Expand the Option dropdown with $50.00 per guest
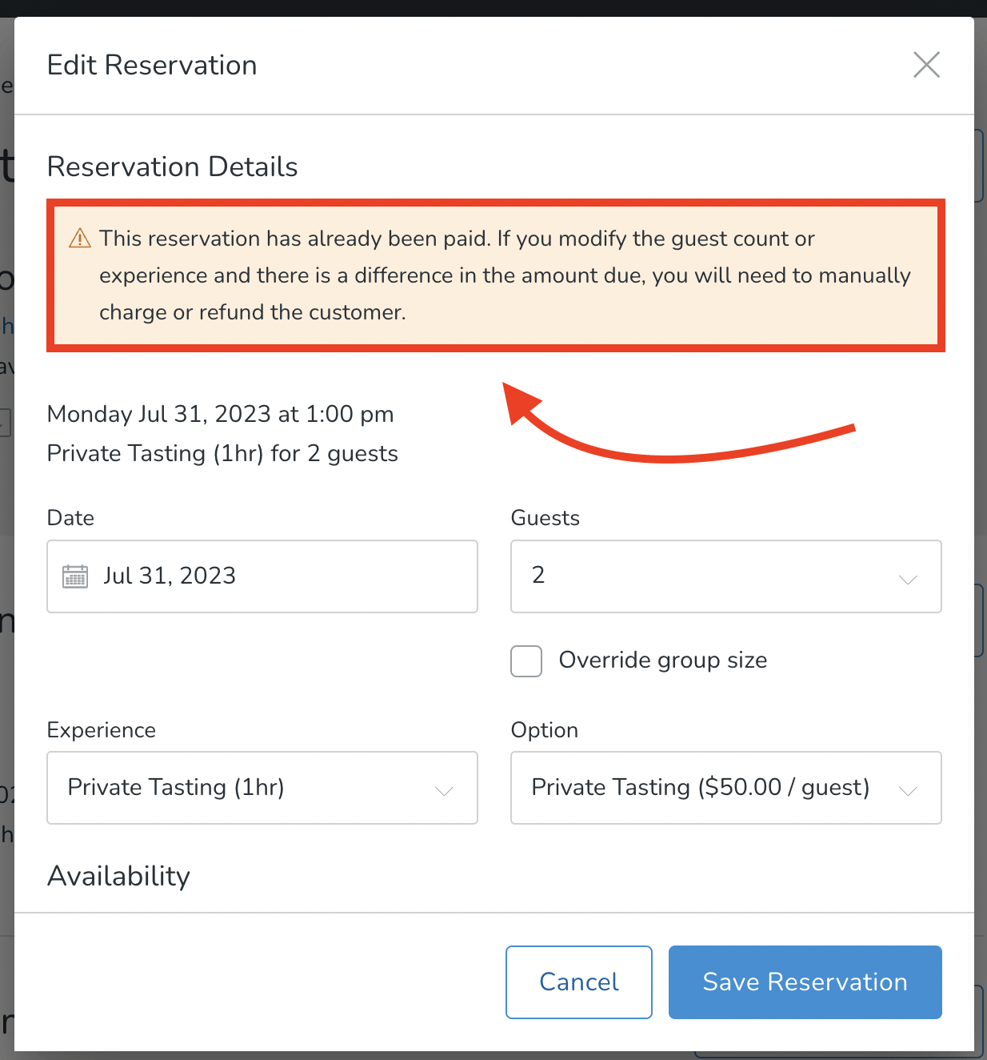 tap(725, 788)
